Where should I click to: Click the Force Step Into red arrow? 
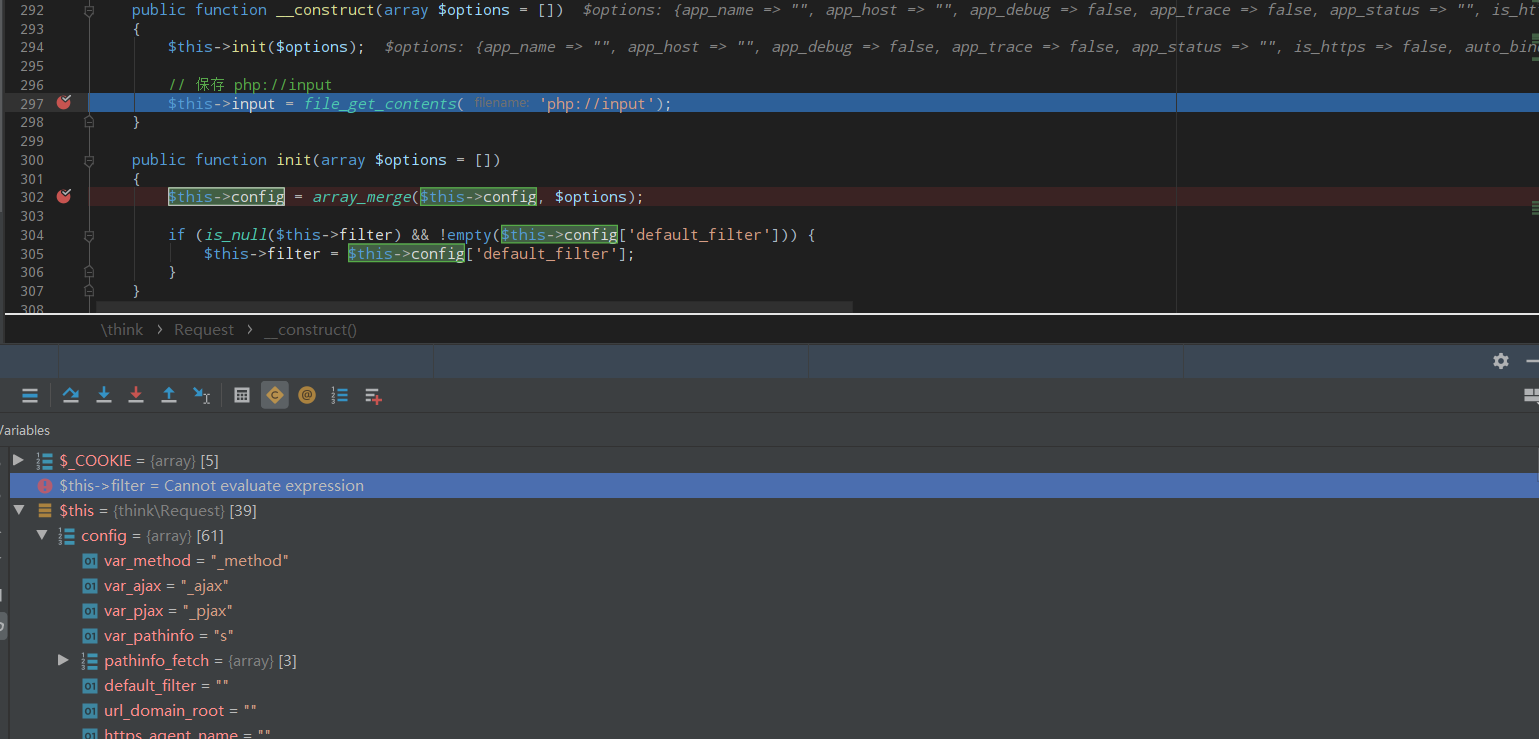point(136,395)
